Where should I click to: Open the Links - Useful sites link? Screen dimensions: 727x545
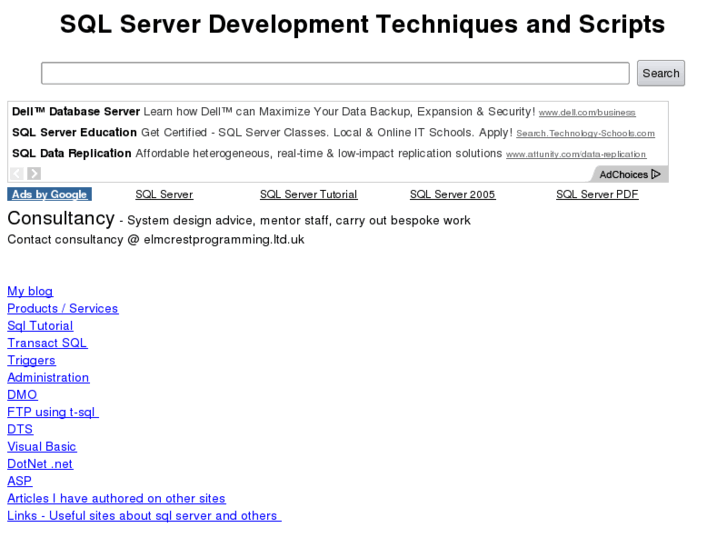(x=144, y=516)
